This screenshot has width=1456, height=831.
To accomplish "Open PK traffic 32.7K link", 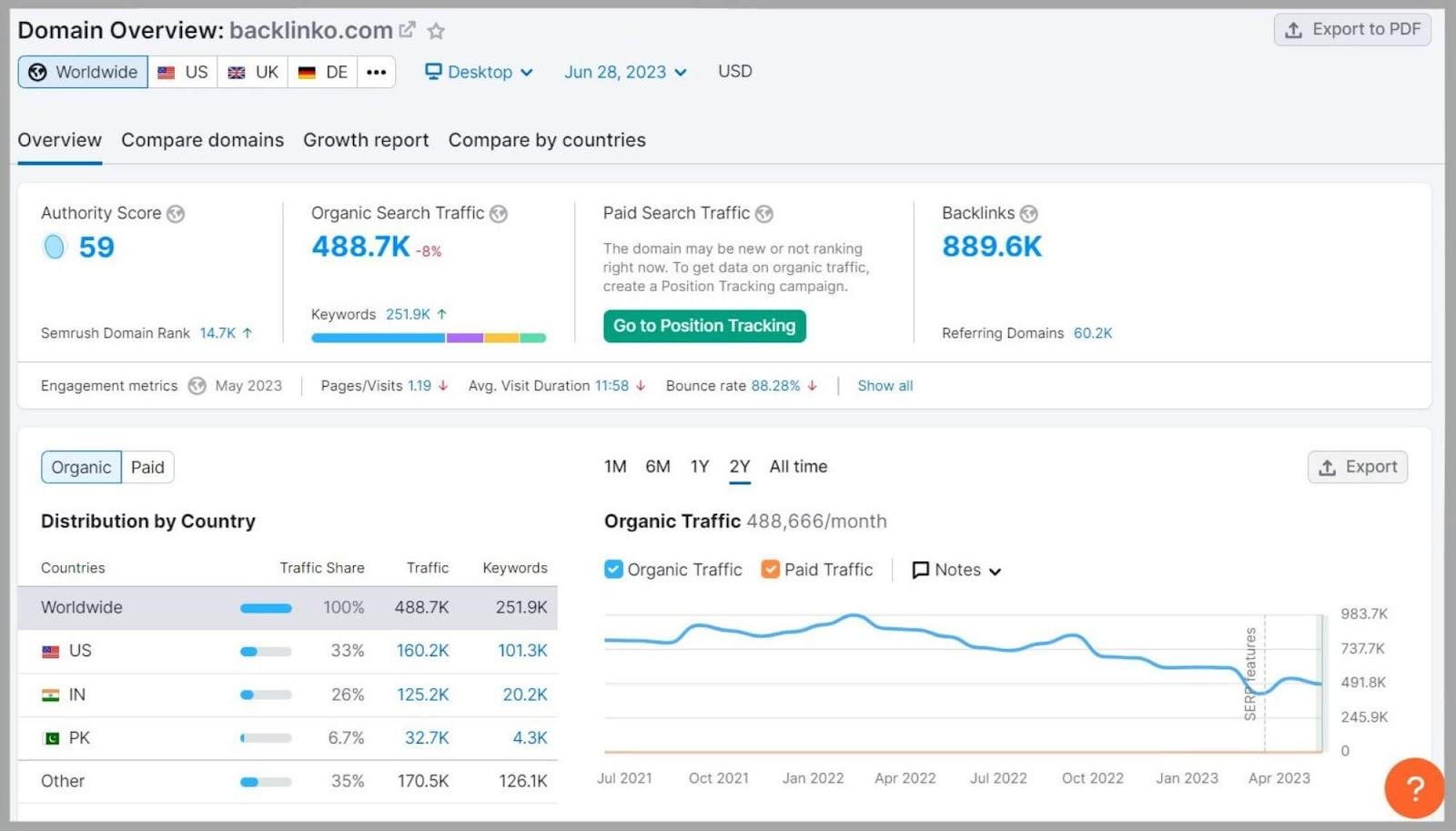I will pyautogui.click(x=427, y=737).
